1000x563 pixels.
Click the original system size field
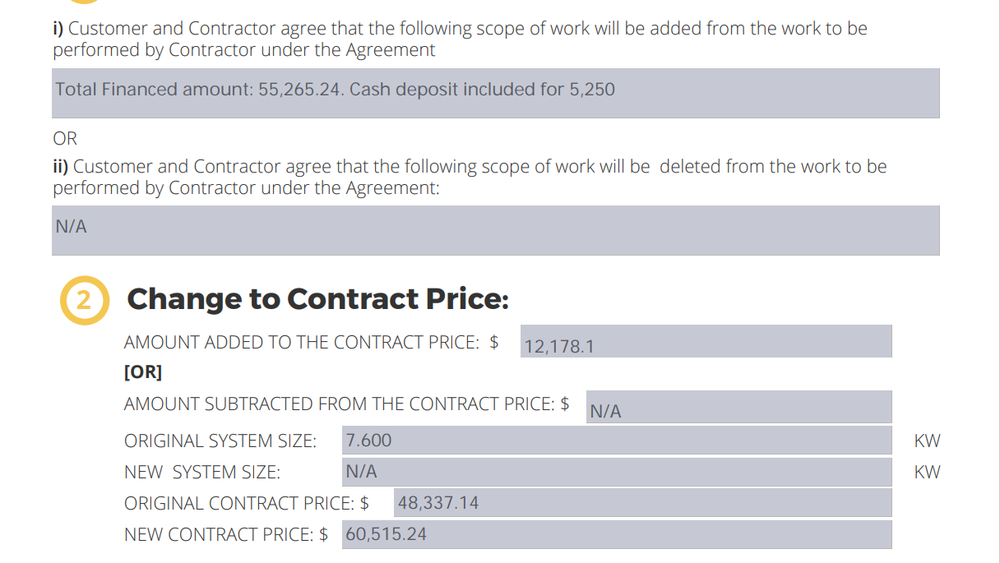(x=615, y=440)
